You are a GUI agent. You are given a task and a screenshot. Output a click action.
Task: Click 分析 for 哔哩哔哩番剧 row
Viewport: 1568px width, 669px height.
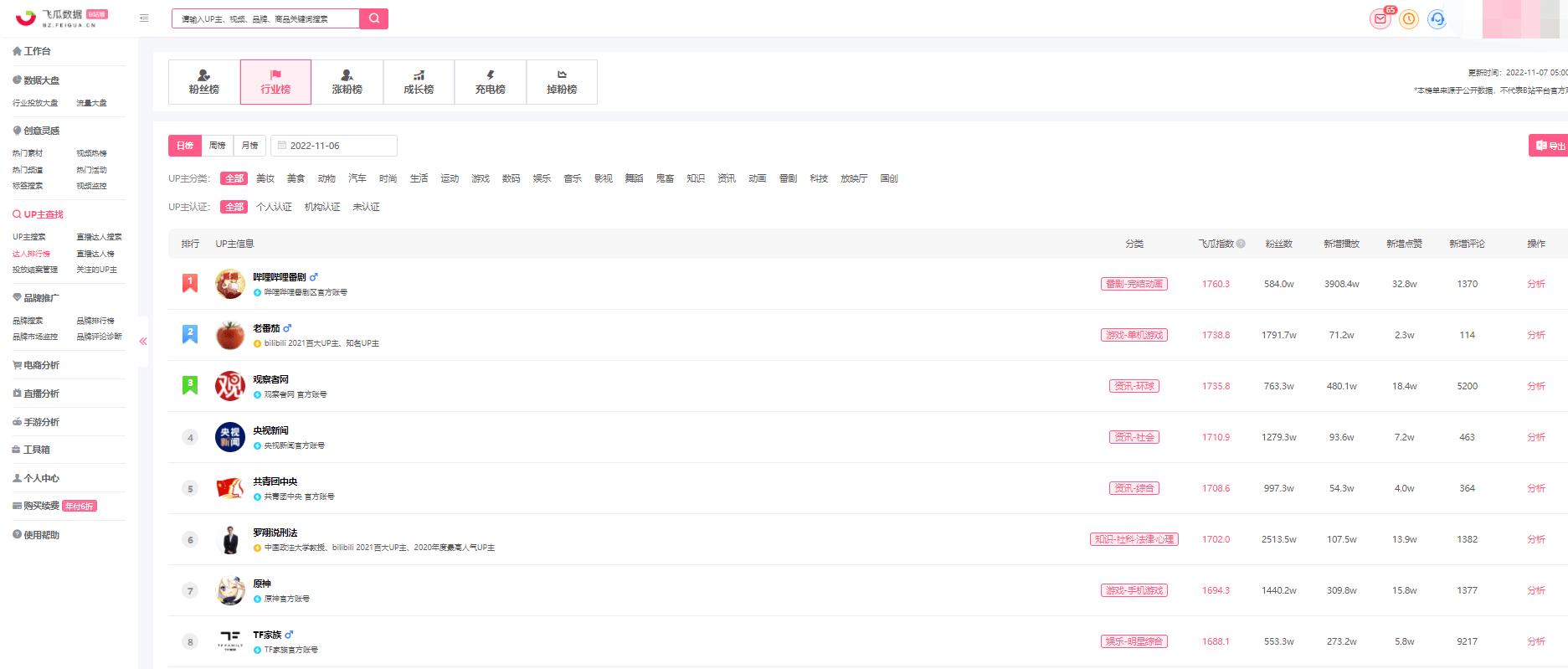1536,284
